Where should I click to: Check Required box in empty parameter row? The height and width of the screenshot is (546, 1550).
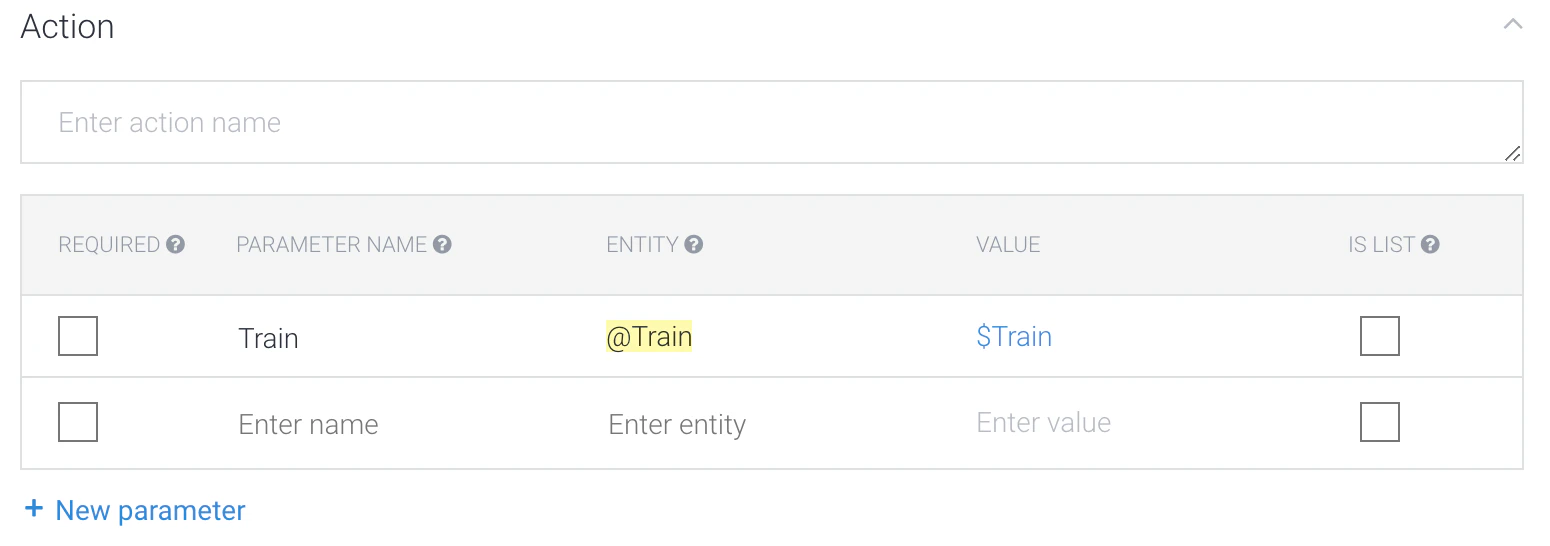[78, 422]
